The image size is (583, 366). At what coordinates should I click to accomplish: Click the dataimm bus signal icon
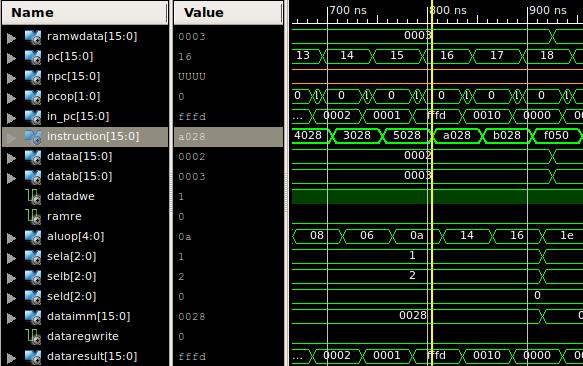[x=33, y=318]
